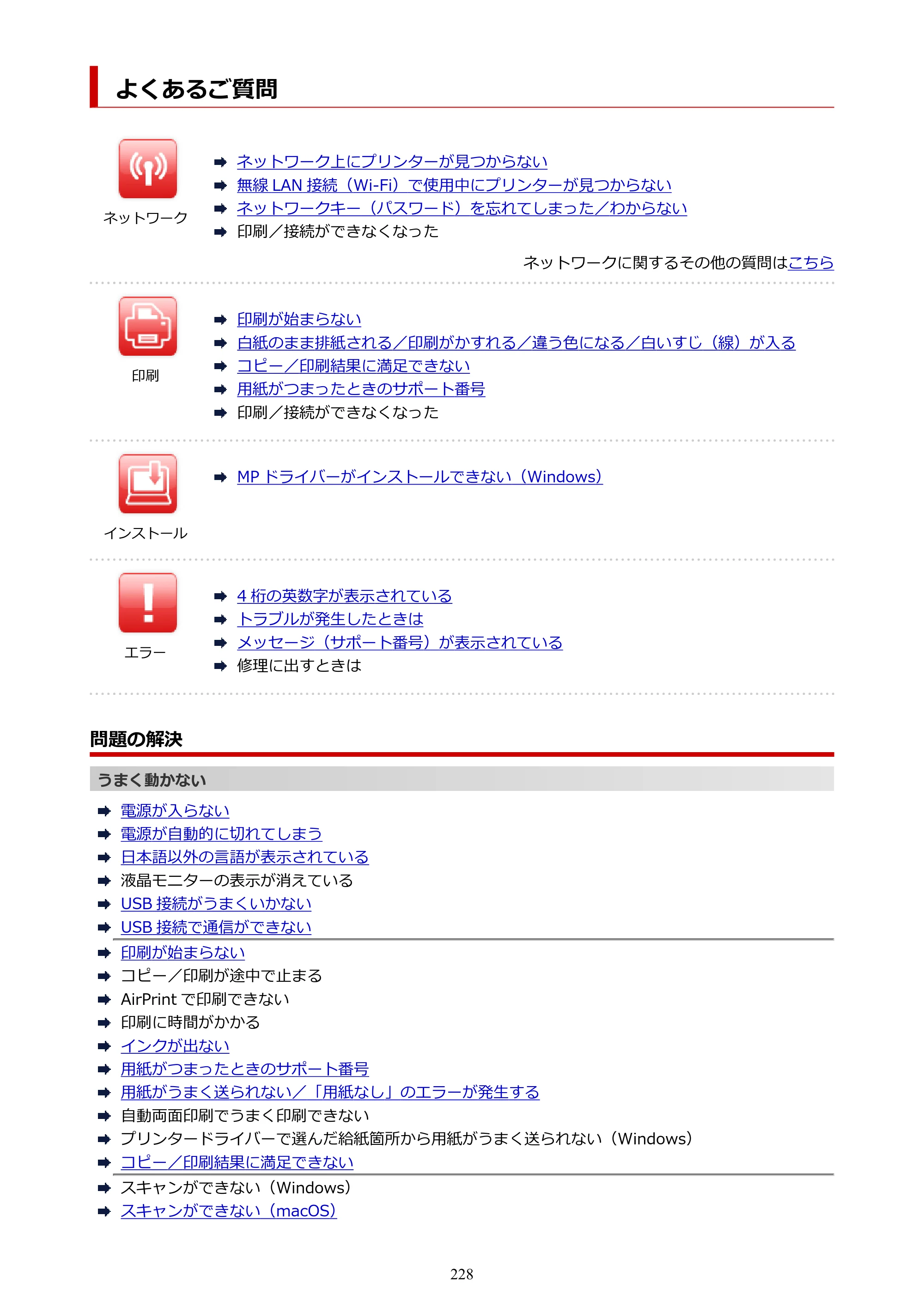Open link 電源が自動的に切れてしまう
924x1307 pixels.
tap(221, 834)
